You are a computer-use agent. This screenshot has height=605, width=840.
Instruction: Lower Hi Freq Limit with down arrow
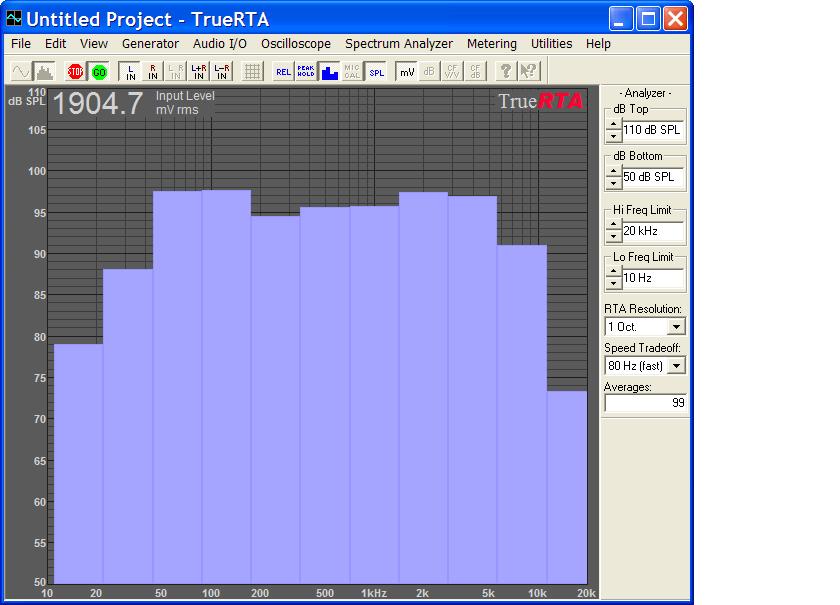click(x=613, y=237)
